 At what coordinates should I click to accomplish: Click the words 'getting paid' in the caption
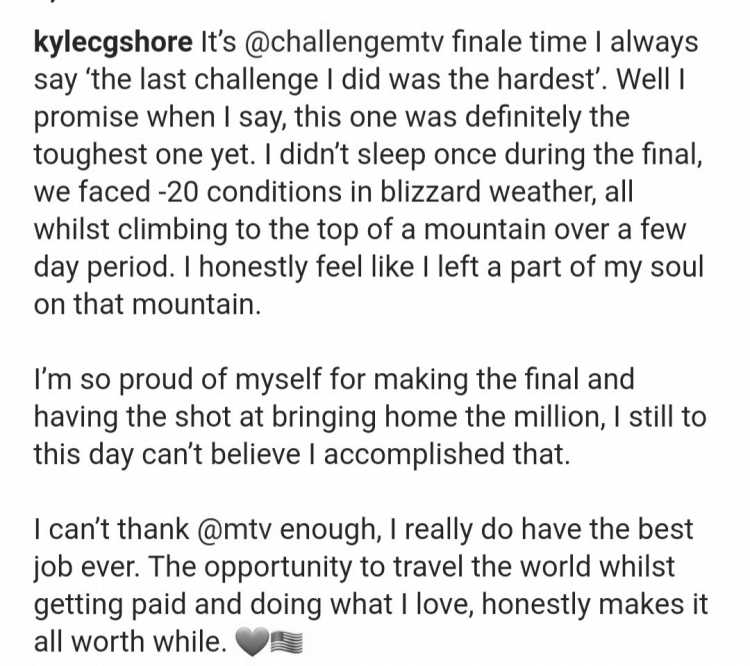point(110,604)
